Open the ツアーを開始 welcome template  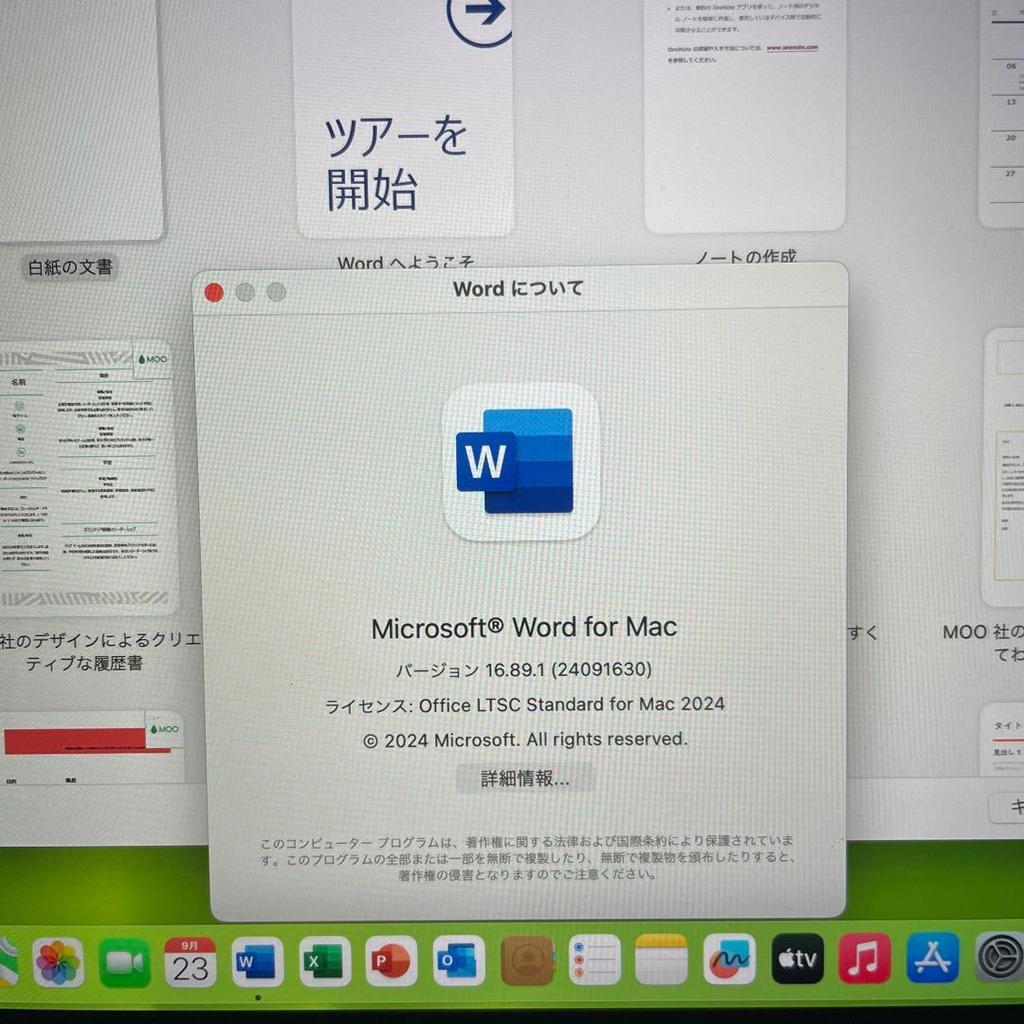(404, 118)
